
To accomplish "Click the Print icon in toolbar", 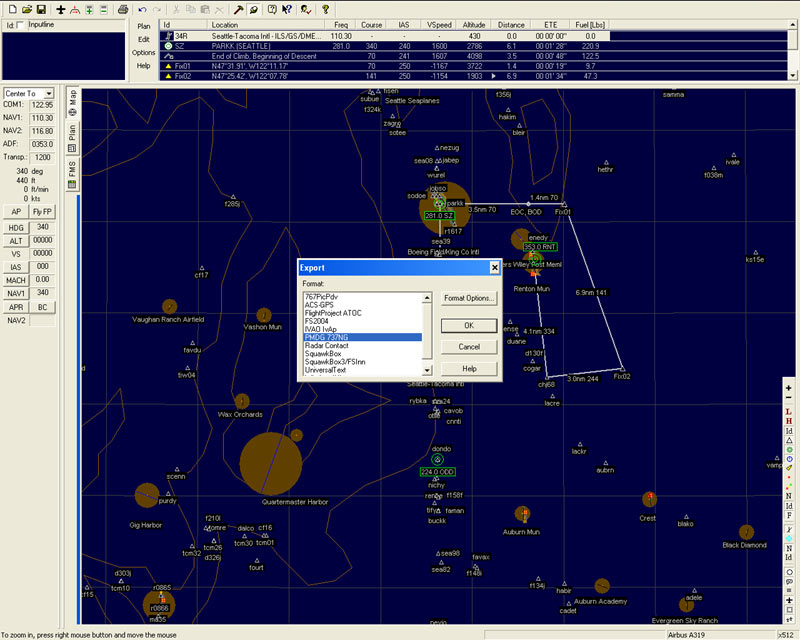I will [x=122, y=8].
